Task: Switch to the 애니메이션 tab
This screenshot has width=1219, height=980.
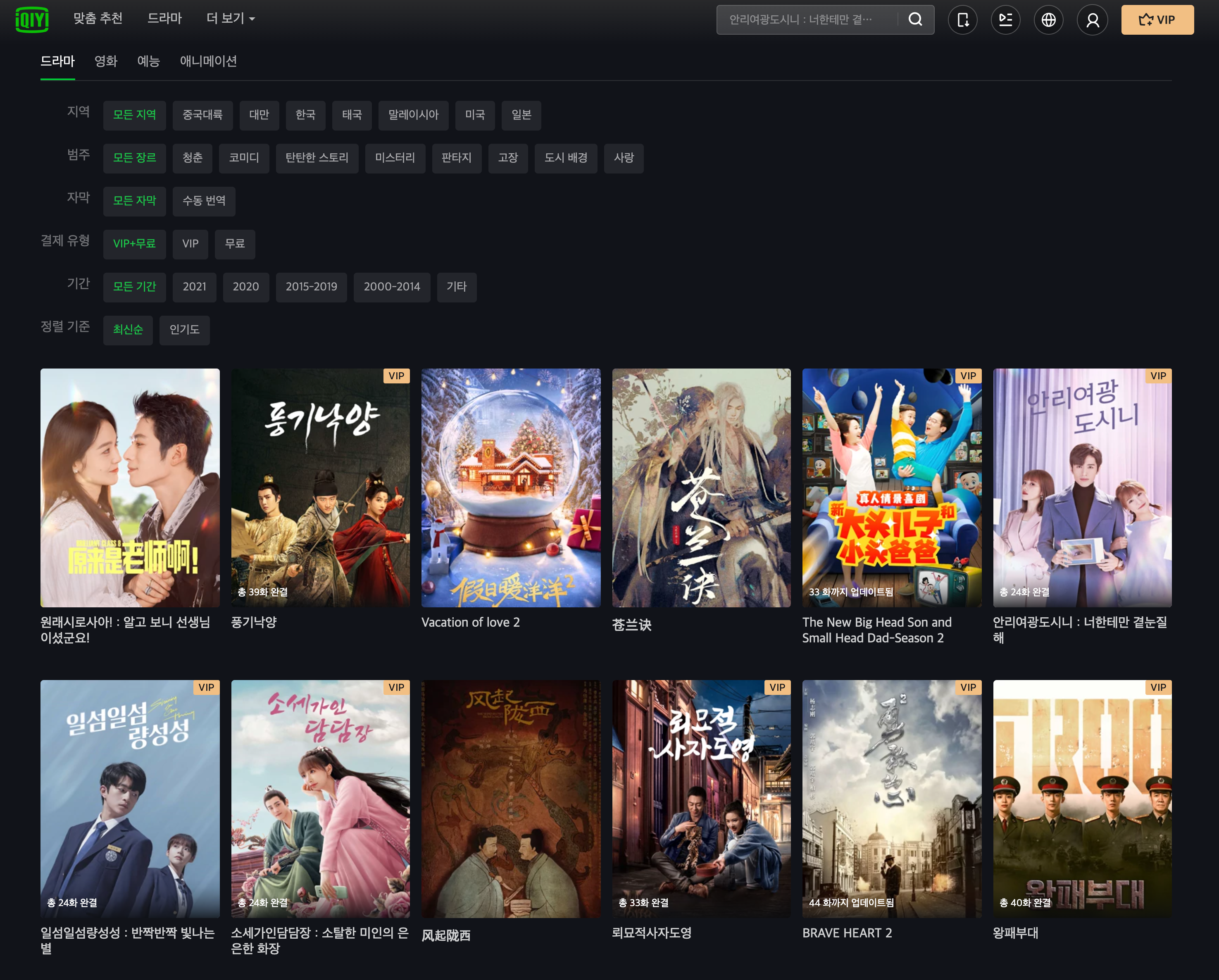Action: [208, 61]
